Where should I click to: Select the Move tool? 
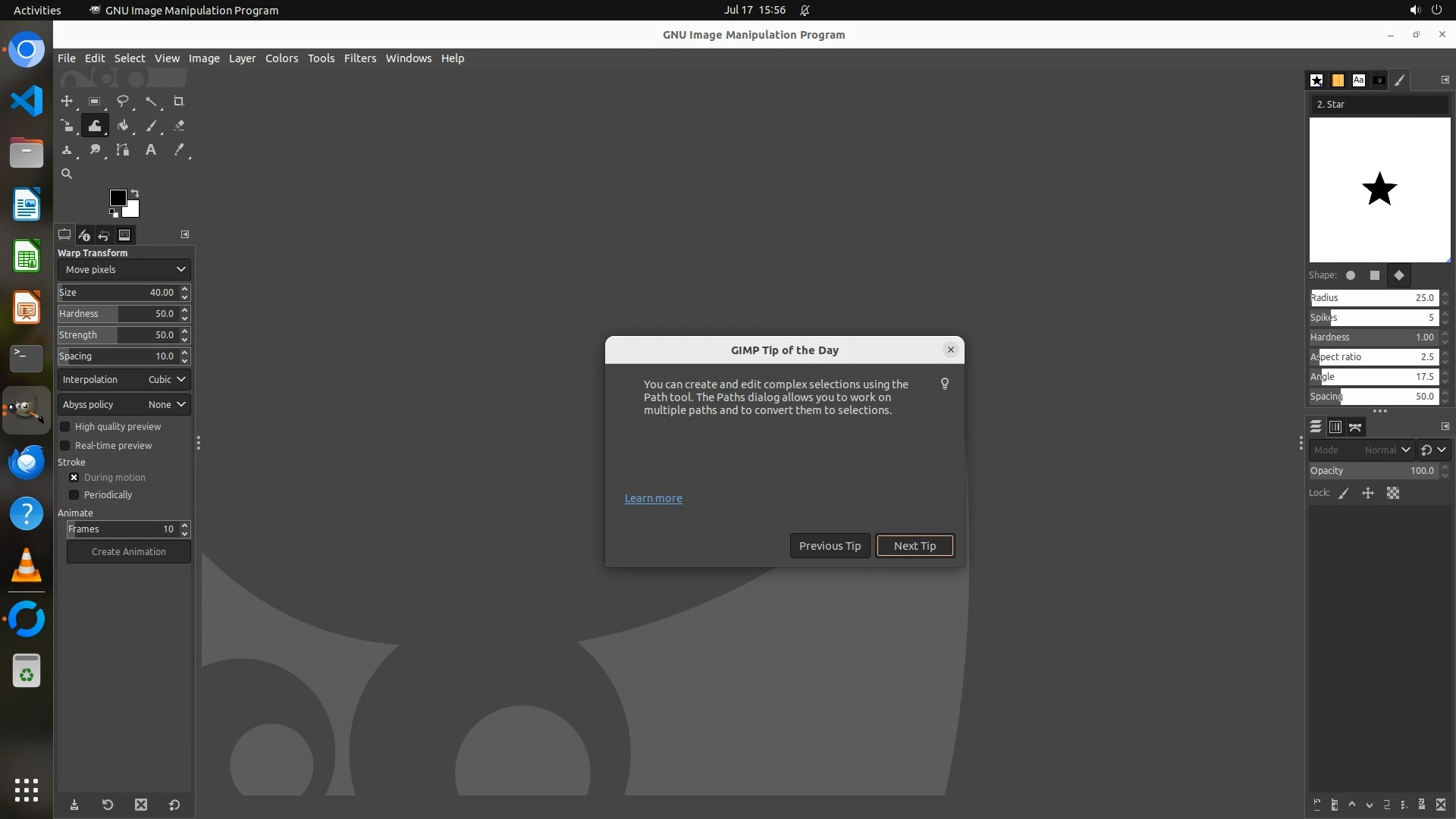click(67, 101)
